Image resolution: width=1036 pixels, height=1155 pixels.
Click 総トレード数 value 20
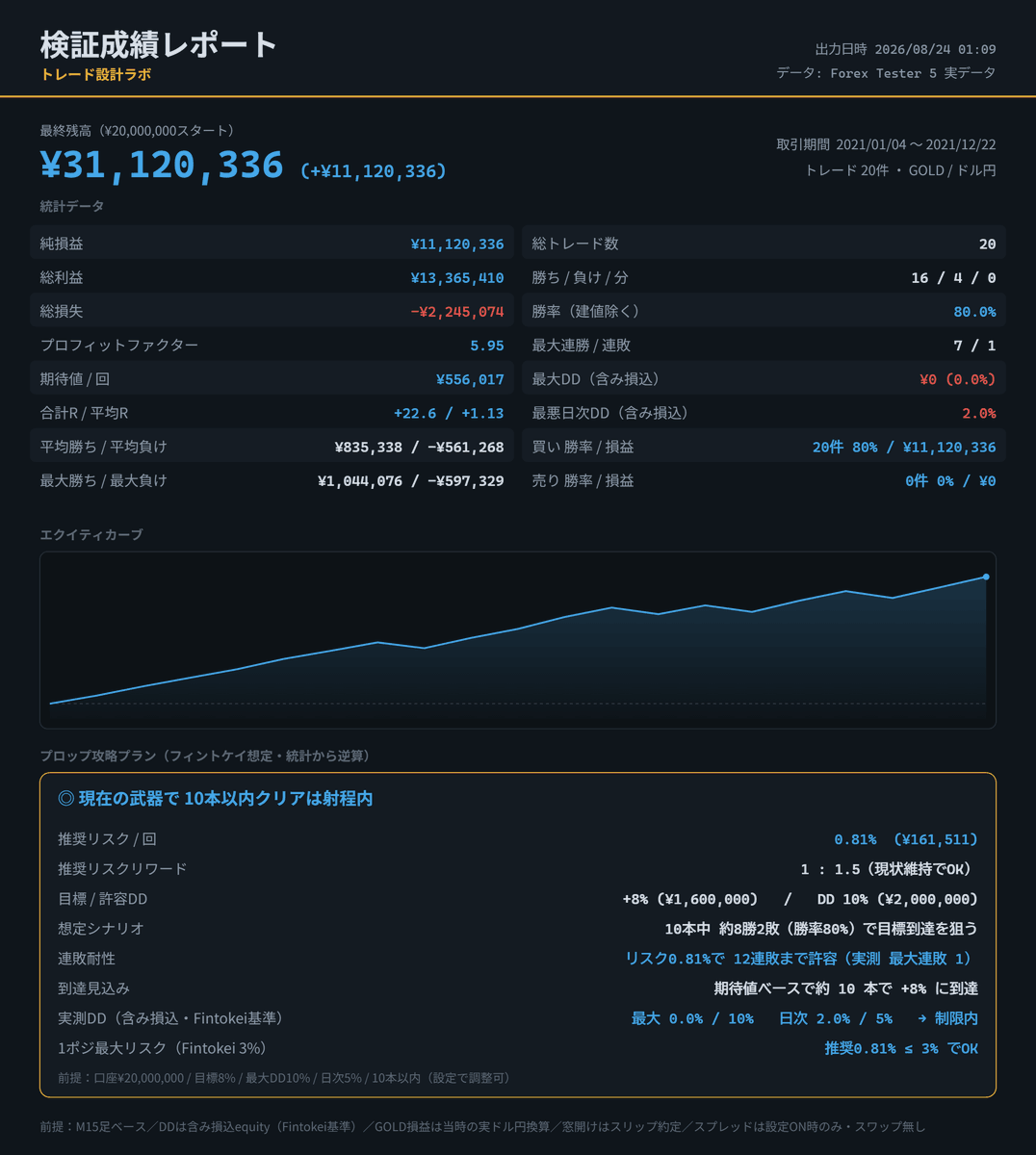tap(988, 244)
